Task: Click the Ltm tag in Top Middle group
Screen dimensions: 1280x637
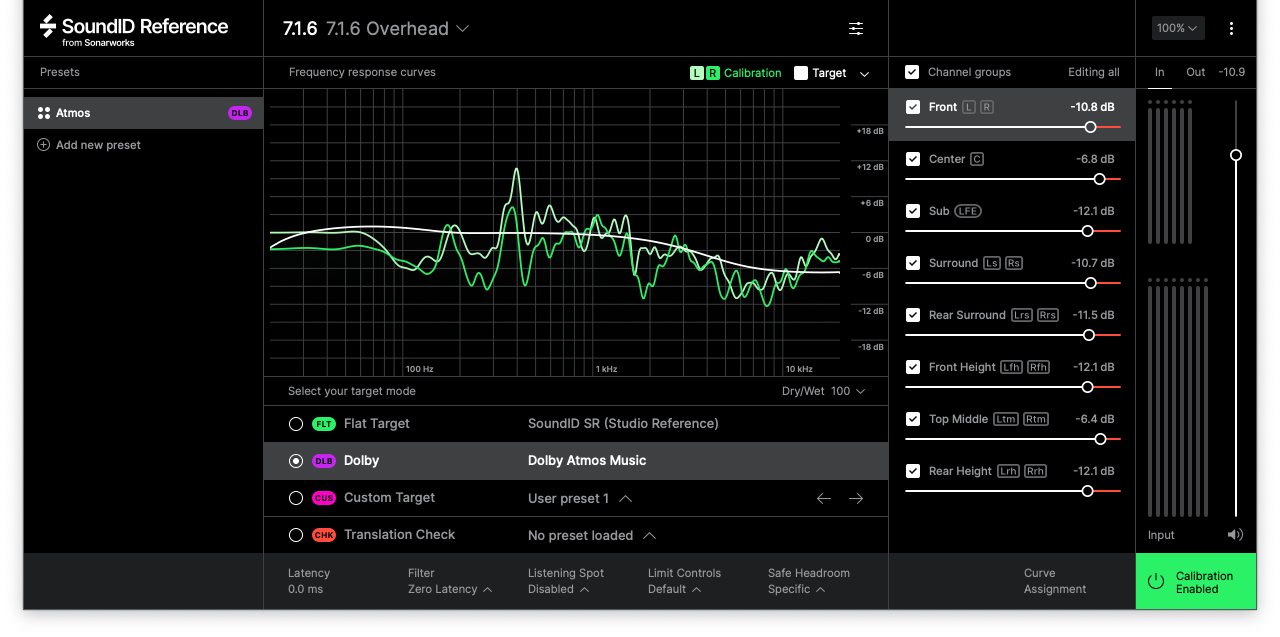Action: tap(1006, 419)
